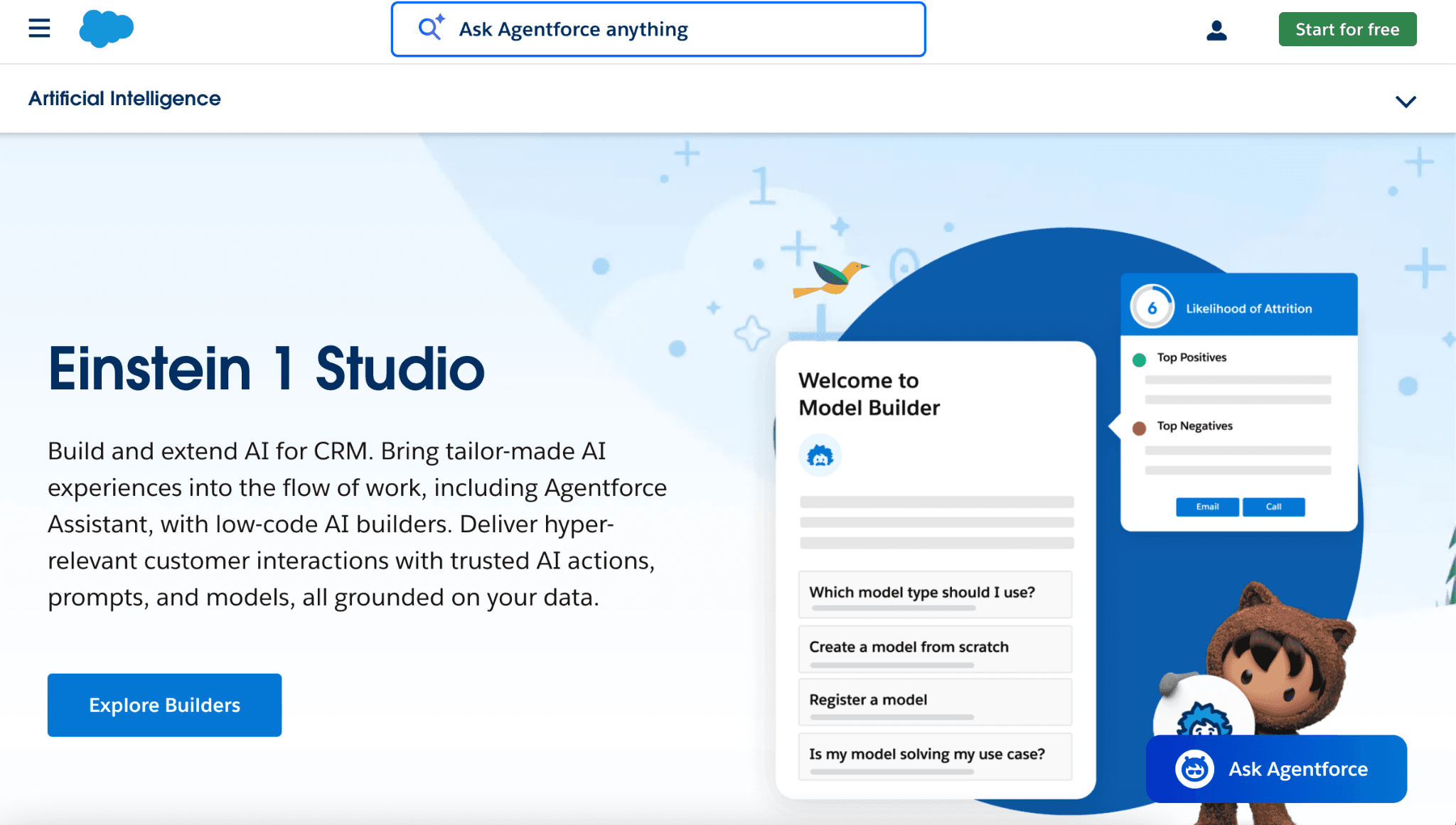The width and height of the screenshot is (1456, 825).
Task: Select Call in the Likelihood of Attrition card
Action: 1273,507
